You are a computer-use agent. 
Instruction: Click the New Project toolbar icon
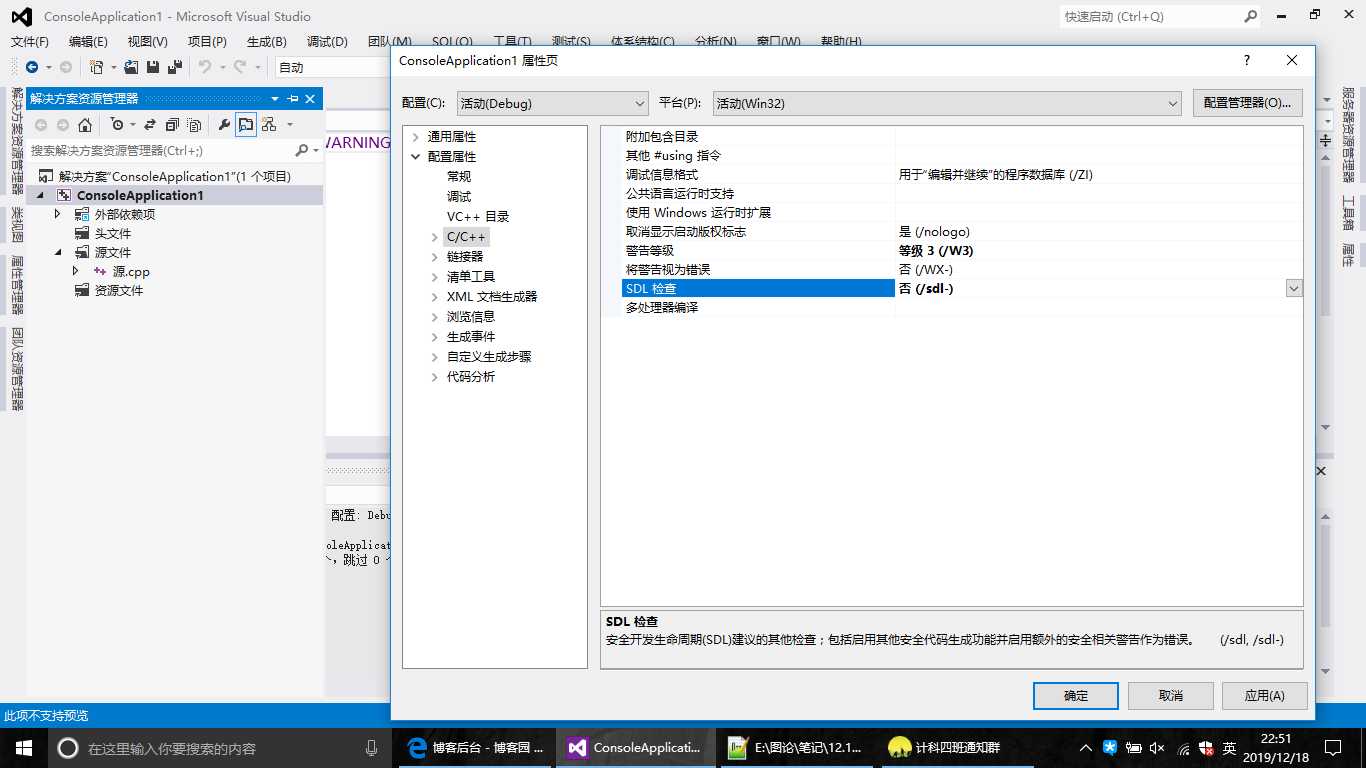pos(96,67)
